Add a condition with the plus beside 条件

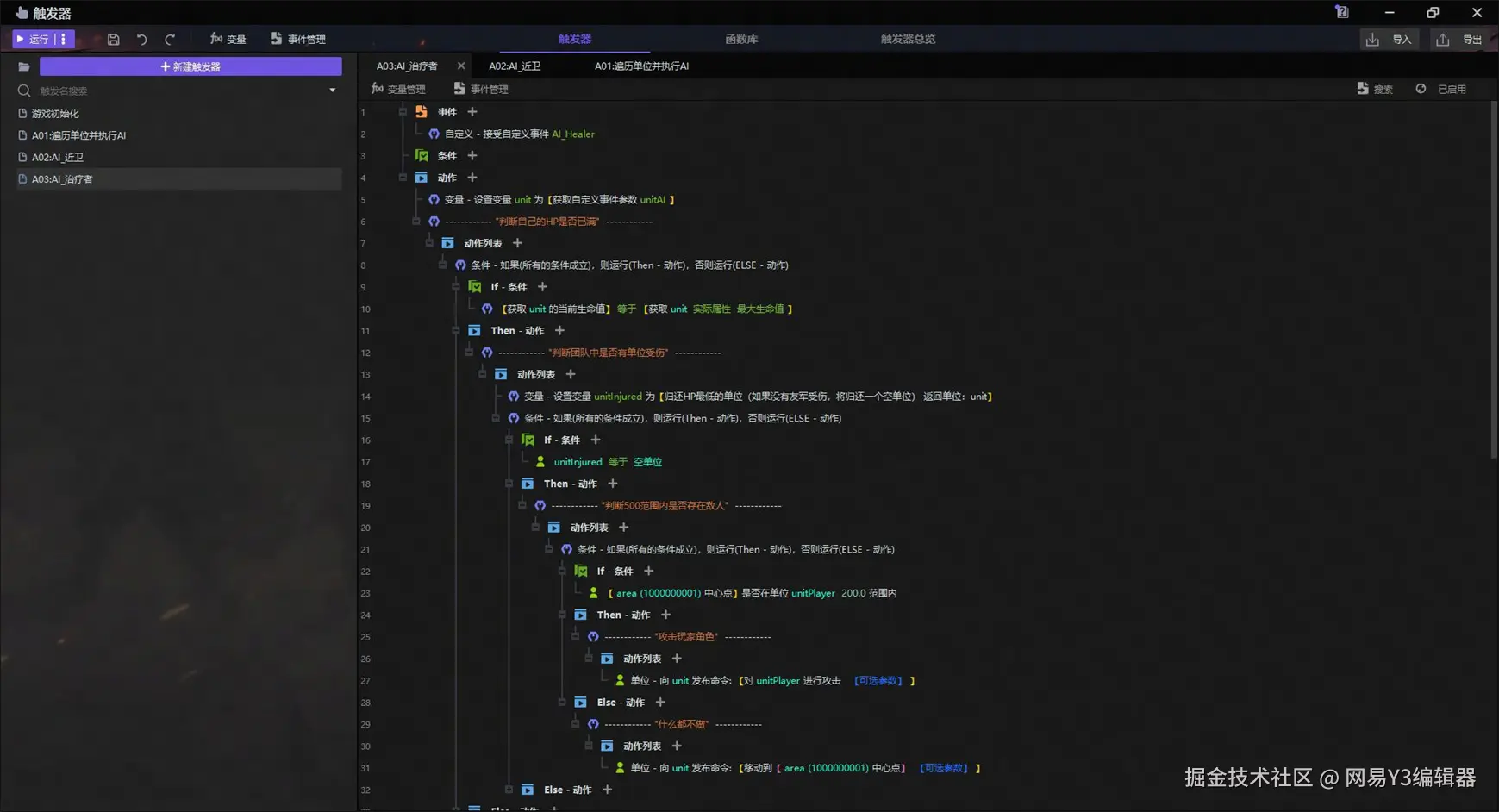pyautogui.click(x=472, y=156)
